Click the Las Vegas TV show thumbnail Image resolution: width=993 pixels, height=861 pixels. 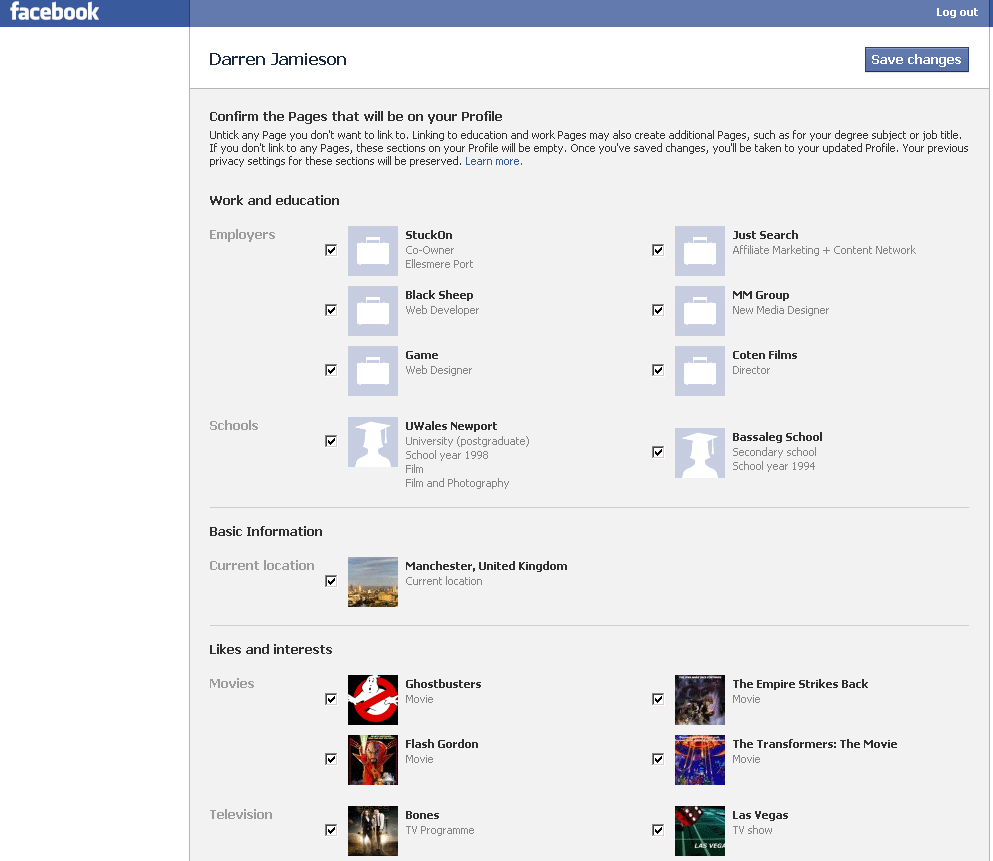(700, 831)
